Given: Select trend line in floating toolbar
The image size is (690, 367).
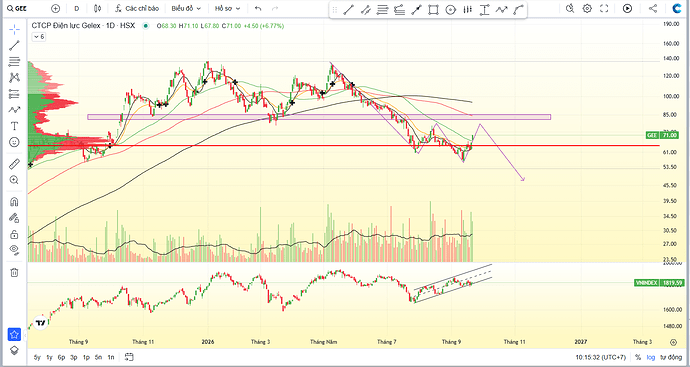Looking at the screenshot, I should (x=349, y=10).
